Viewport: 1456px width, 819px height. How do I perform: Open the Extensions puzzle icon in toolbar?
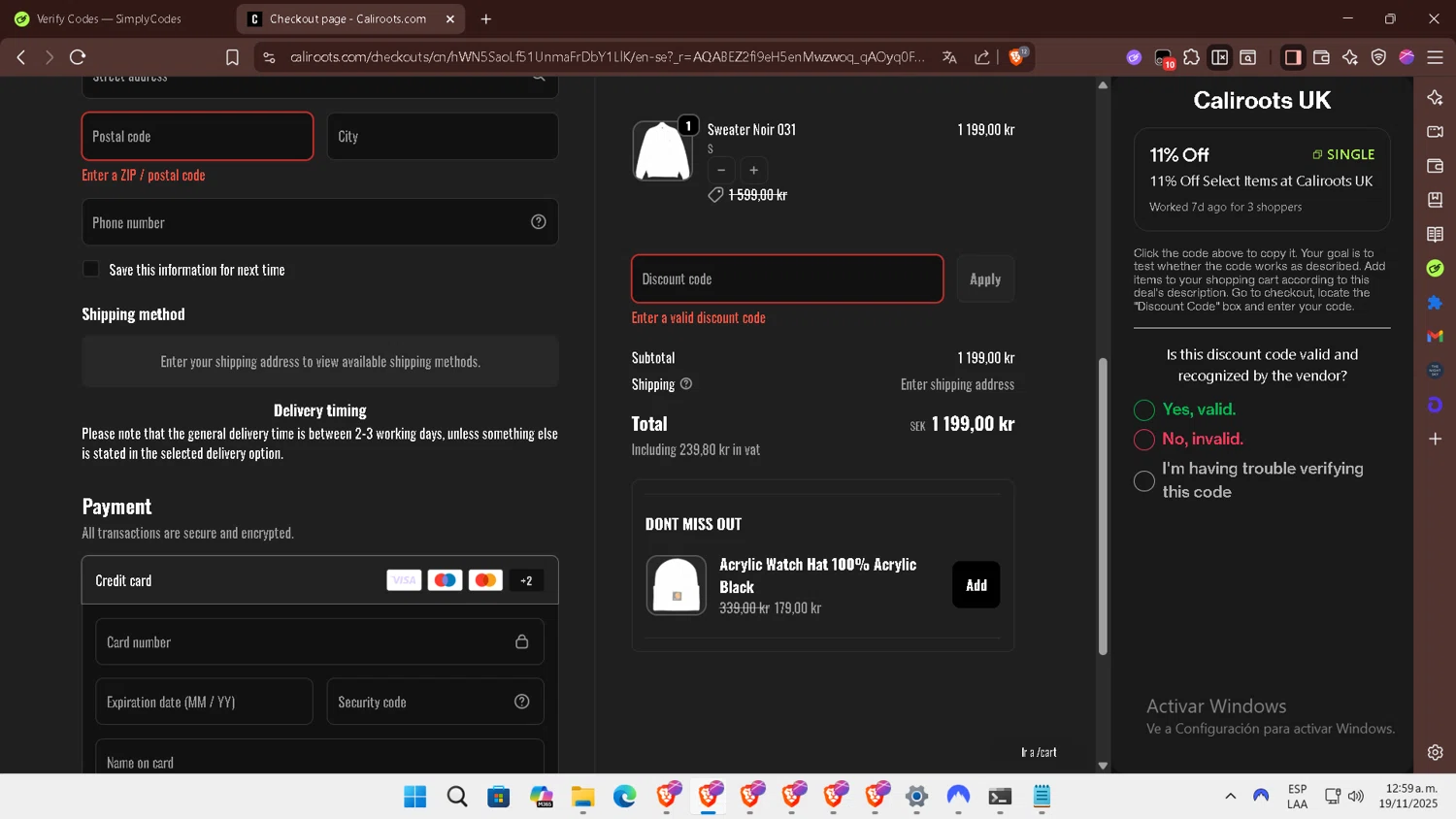coord(1191,57)
